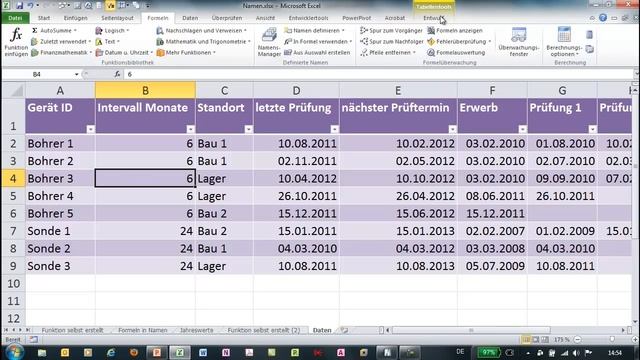The image size is (640, 360).
Task: Click Spur zum Vorgänger
Action: coord(391,31)
